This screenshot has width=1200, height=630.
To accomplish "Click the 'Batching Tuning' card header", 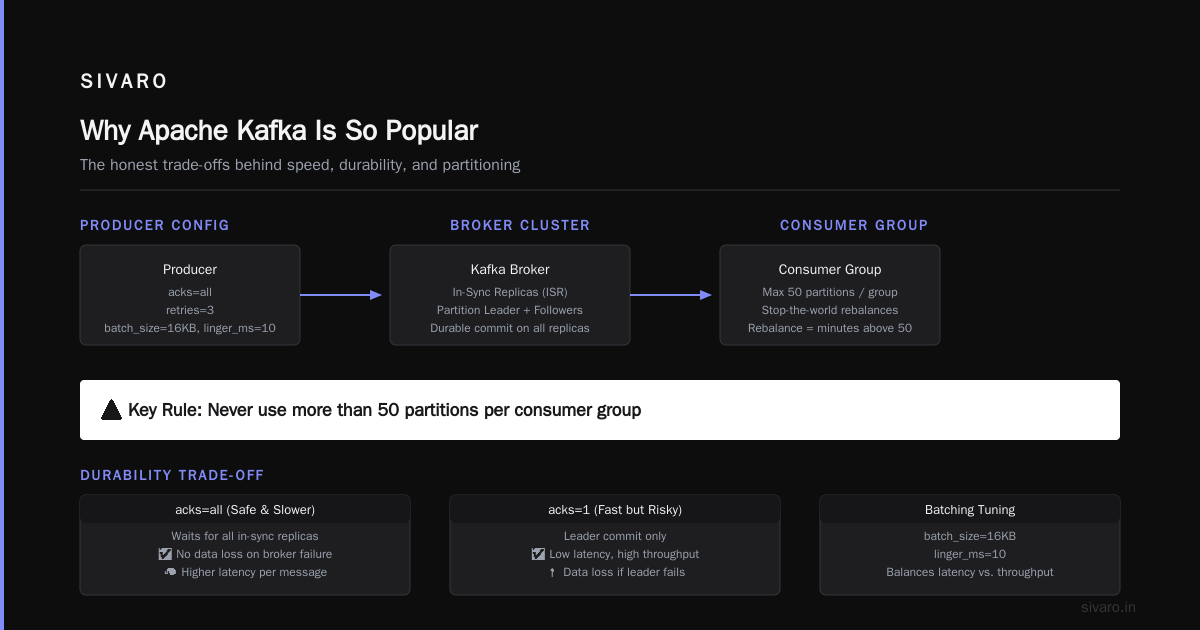I will 970,509.
